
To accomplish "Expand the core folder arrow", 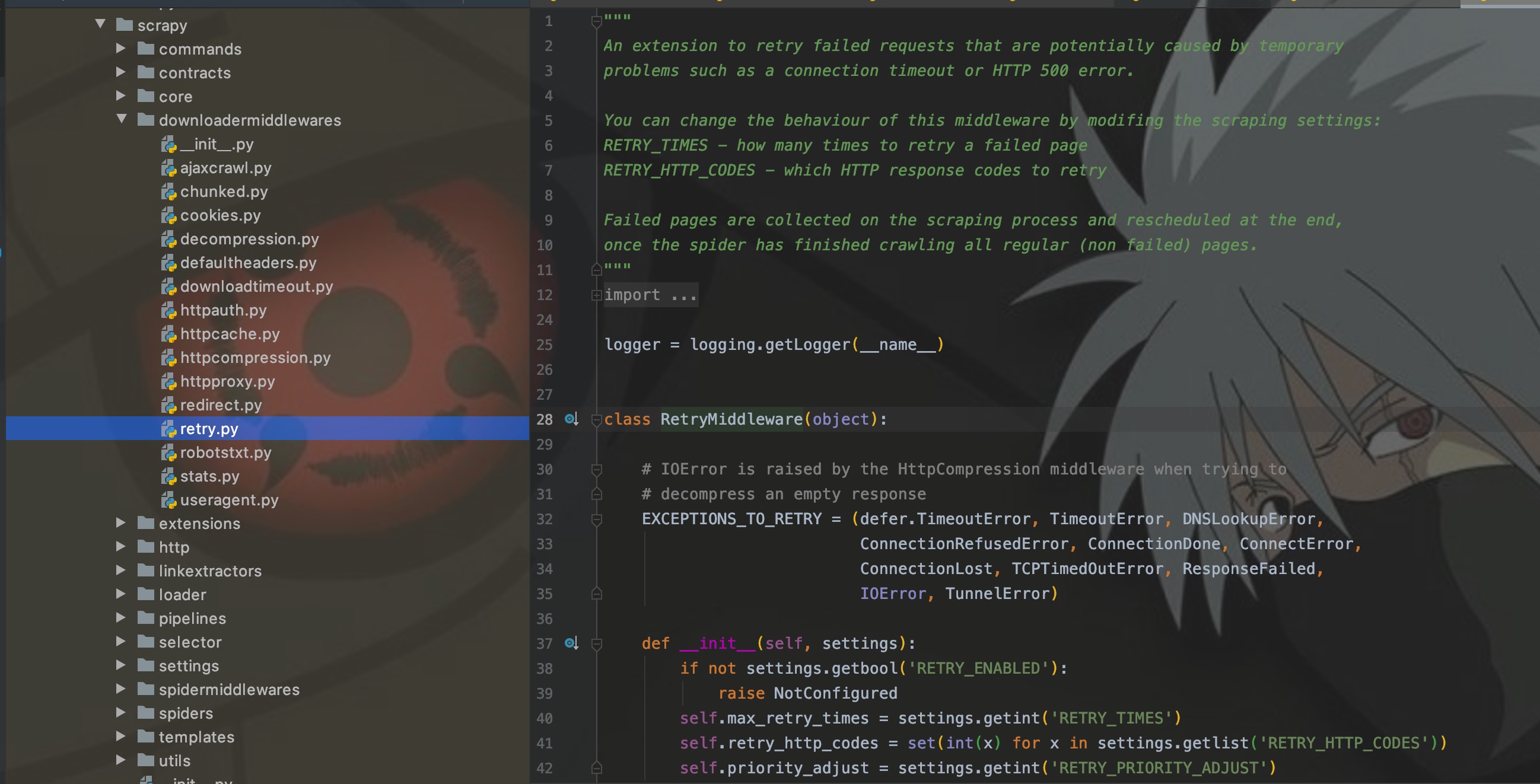I will [121, 95].
